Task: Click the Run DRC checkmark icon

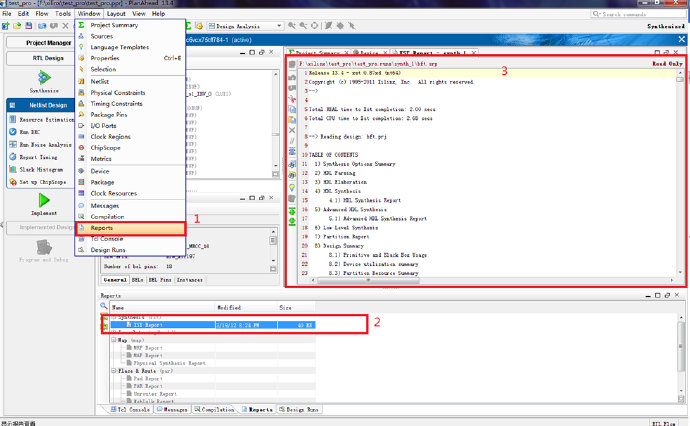Action: [x=12, y=132]
